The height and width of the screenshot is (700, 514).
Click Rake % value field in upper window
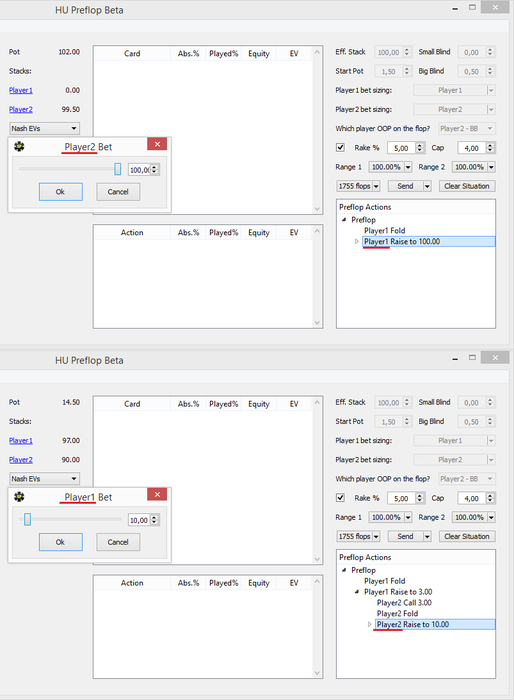coord(401,148)
